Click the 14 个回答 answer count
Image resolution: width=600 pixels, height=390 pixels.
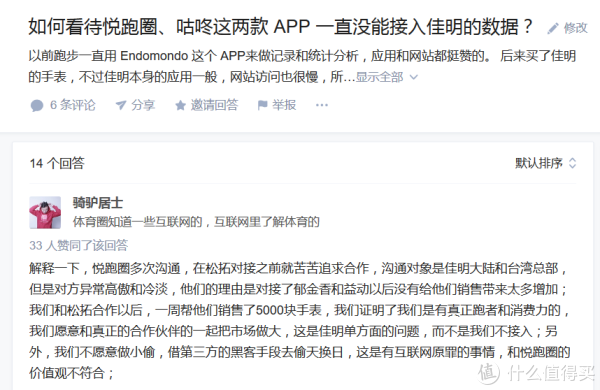57,163
